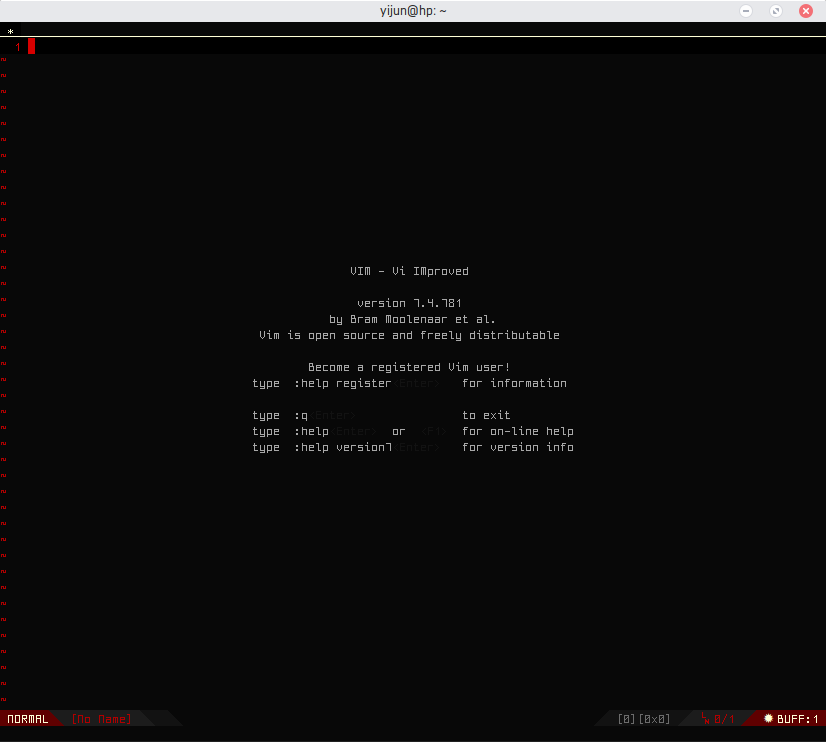
Task: Click 'to exit' text
Action: point(486,415)
